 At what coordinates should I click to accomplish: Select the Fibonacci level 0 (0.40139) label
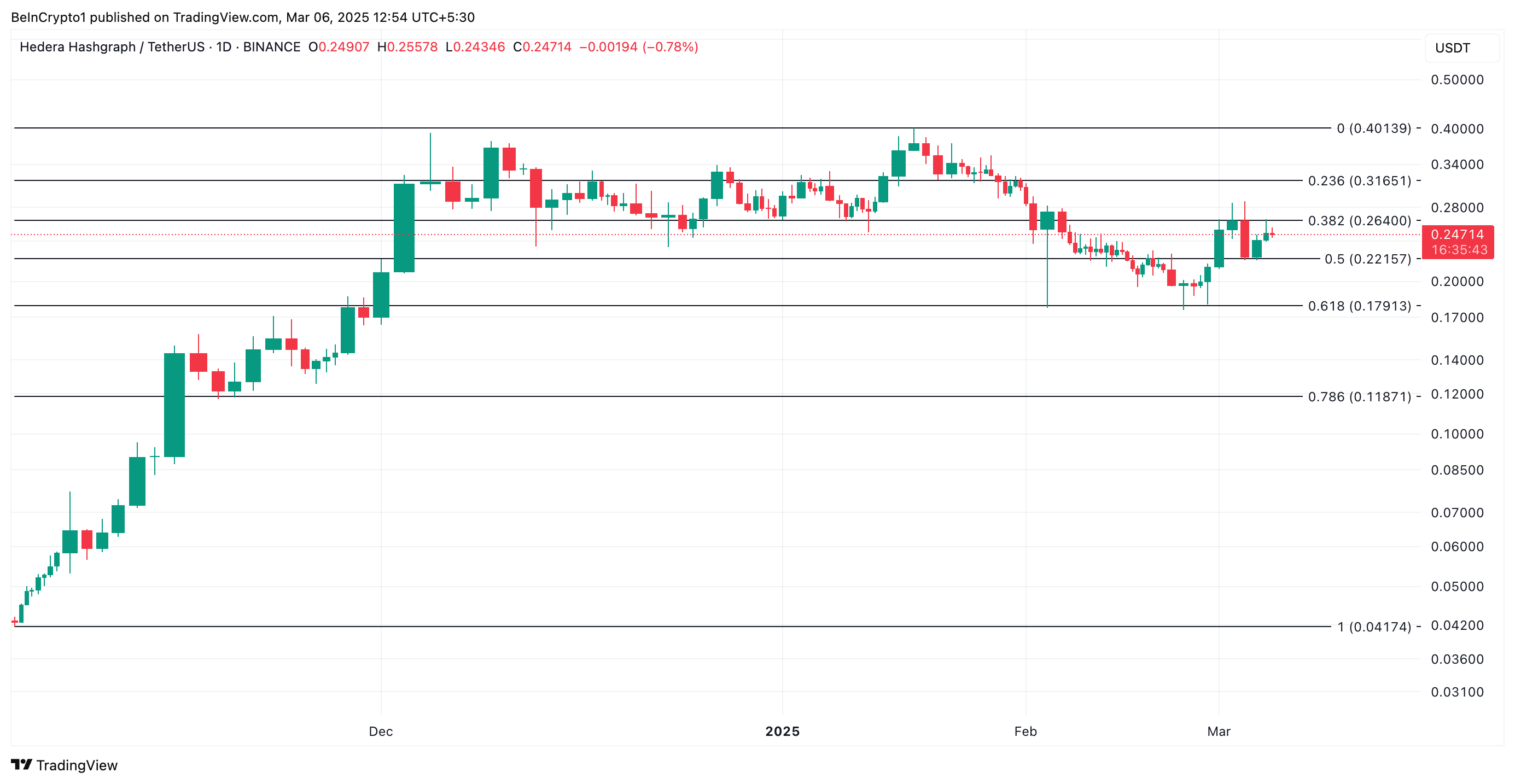(1374, 128)
